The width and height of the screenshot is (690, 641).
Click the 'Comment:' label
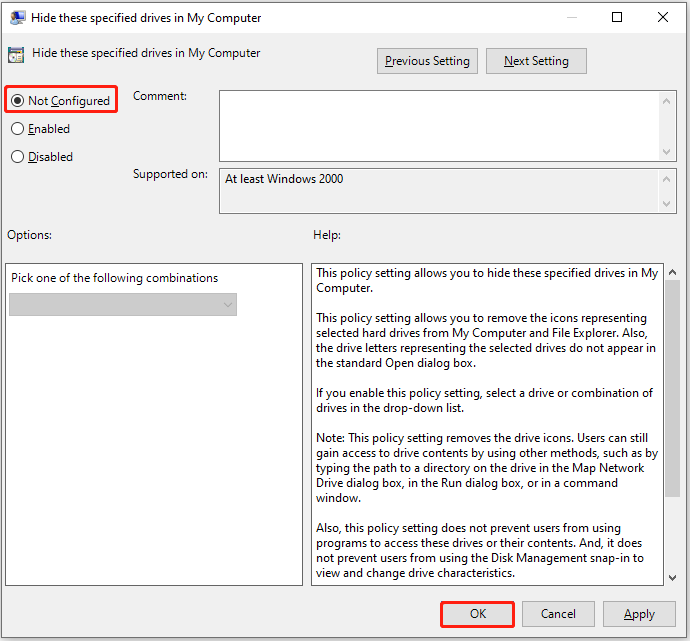[x=160, y=96]
